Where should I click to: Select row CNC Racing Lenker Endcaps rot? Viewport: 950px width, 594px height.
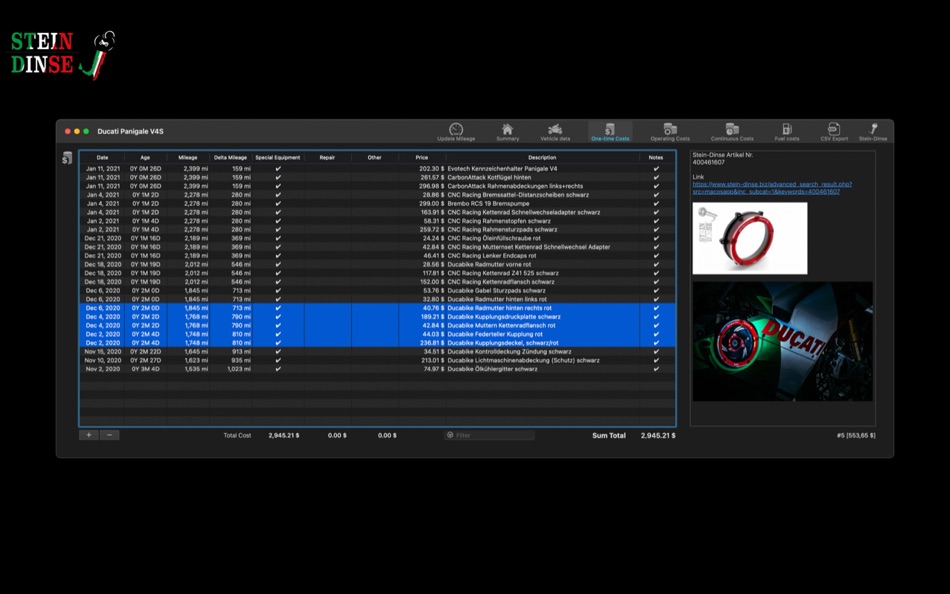(377, 256)
